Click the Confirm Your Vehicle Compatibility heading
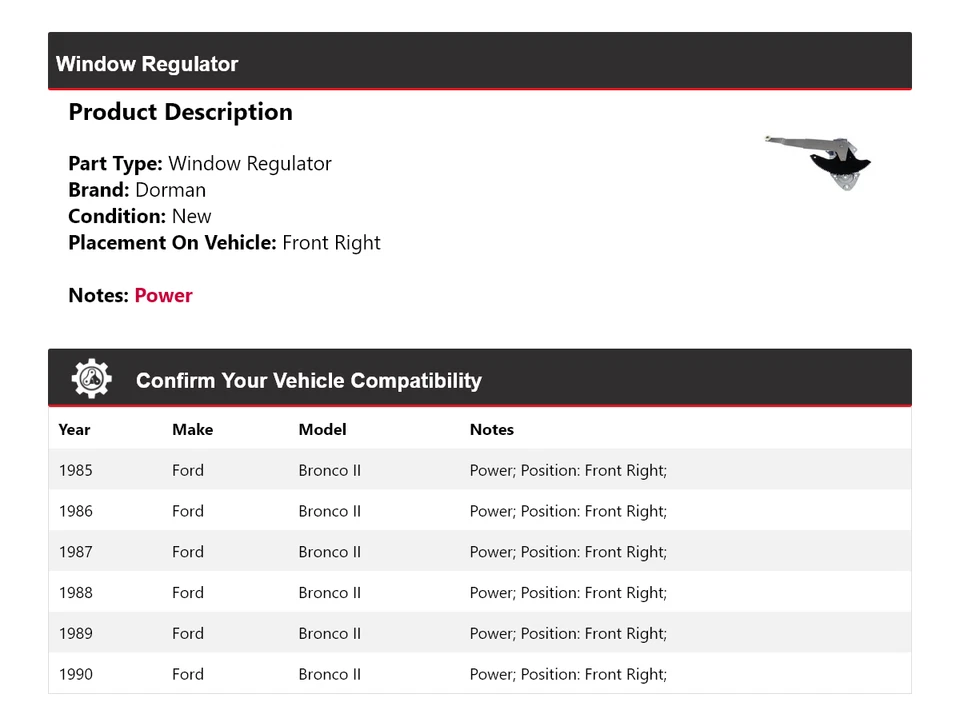This screenshot has height=726, width=960. click(x=309, y=381)
